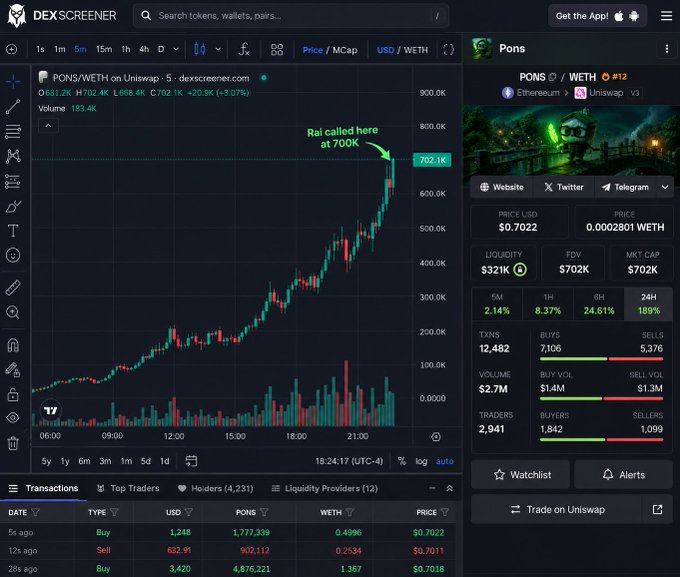Open the hamburger main menu
Viewport: 680px width, 577px height.
[667, 16]
